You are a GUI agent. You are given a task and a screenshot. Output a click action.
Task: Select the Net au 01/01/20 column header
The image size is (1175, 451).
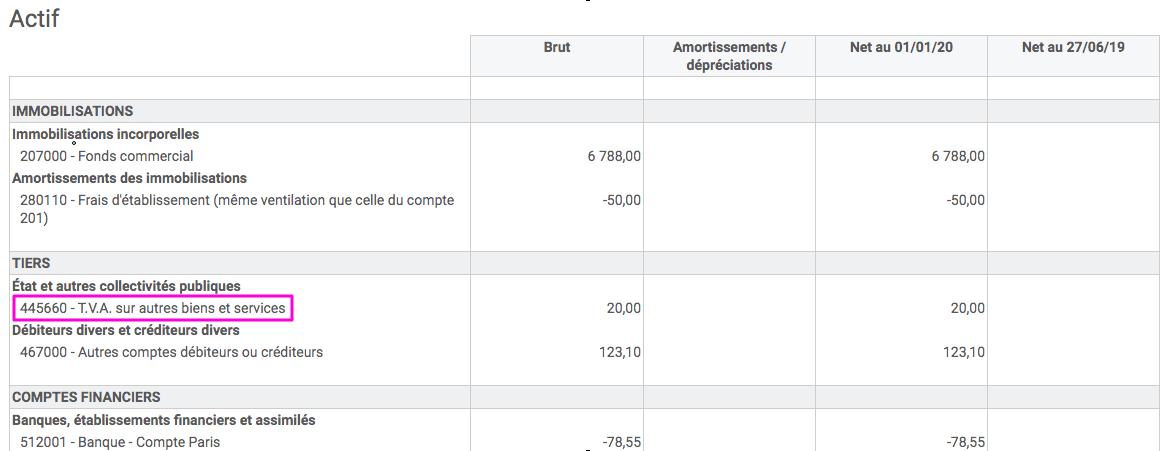click(x=901, y=47)
